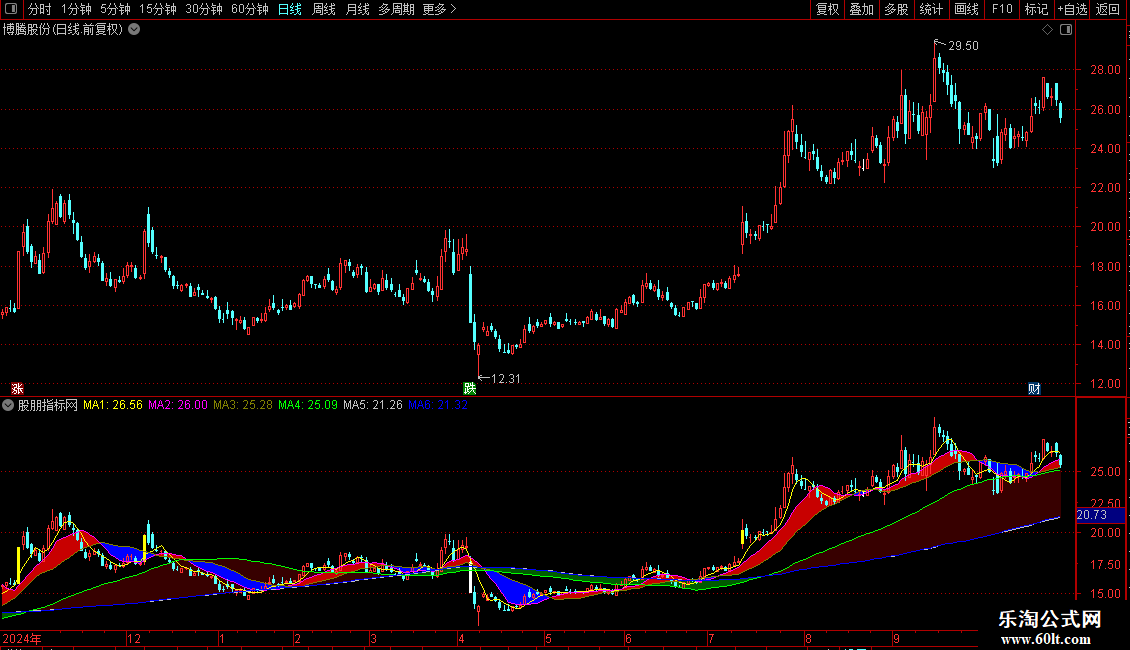Click month 4 on the time axis
The width and height of the screenshot is (1130, 650).
(461, 639)
